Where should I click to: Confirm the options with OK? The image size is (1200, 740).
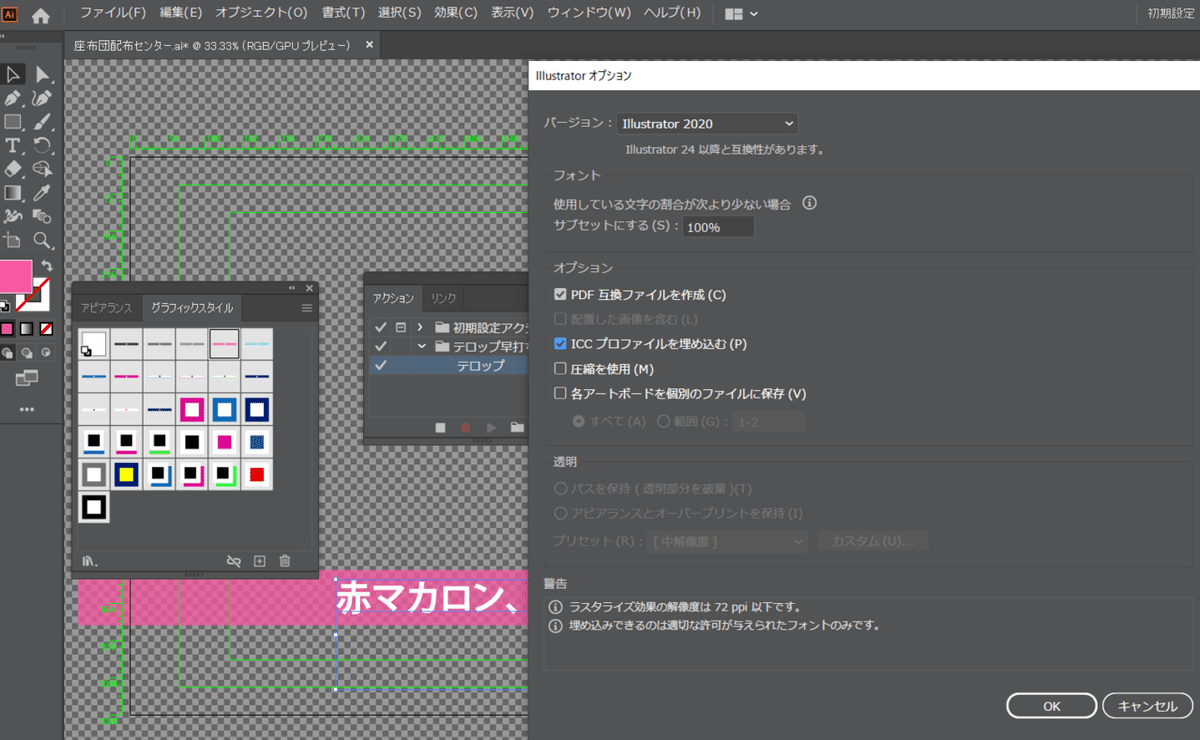[x=1051, y=705]
